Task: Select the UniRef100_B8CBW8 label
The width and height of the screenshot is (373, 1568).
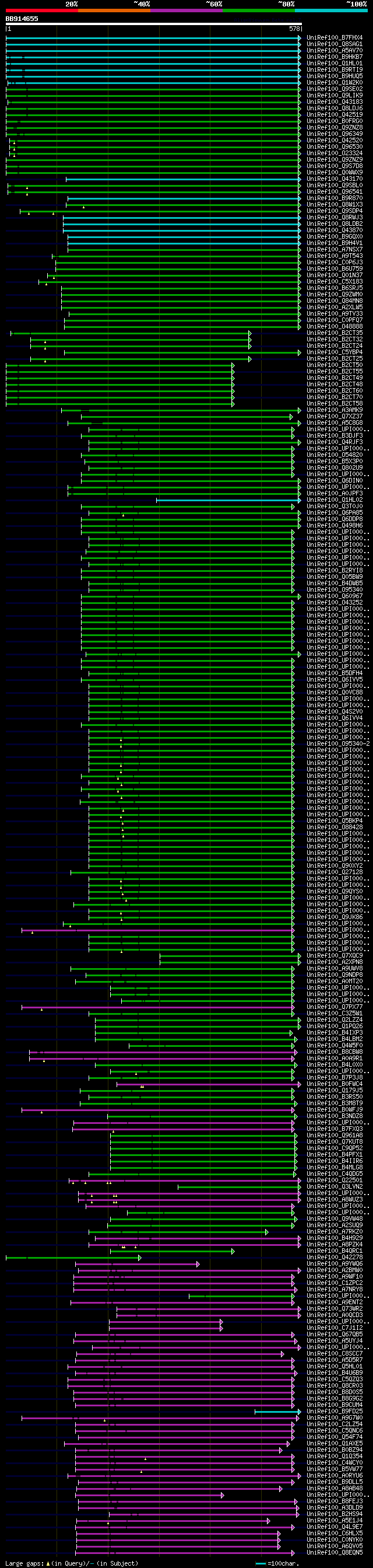Action: pos(335,1053)
